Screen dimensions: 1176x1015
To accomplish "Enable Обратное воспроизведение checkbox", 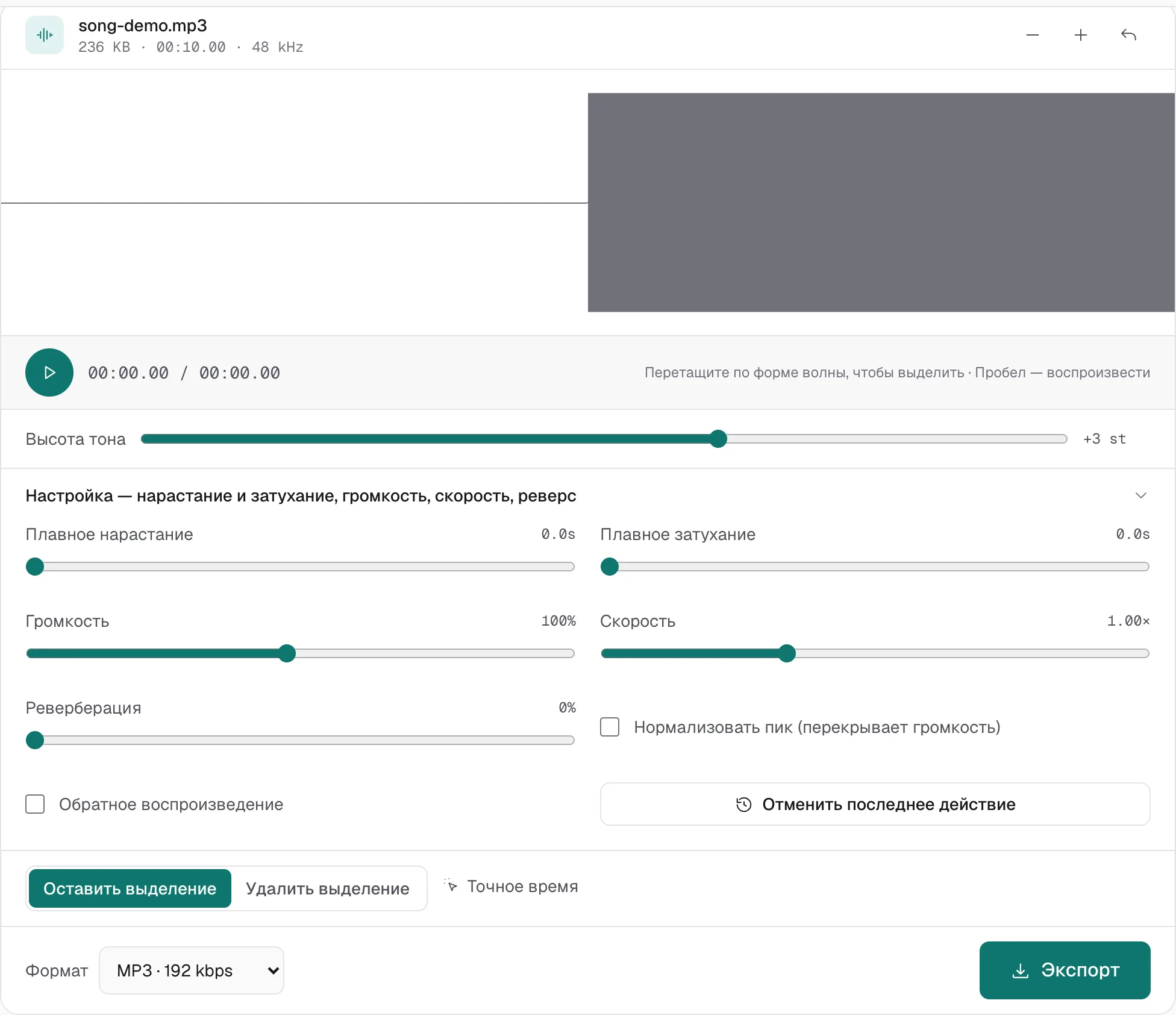I will click(x=35, y=804).
